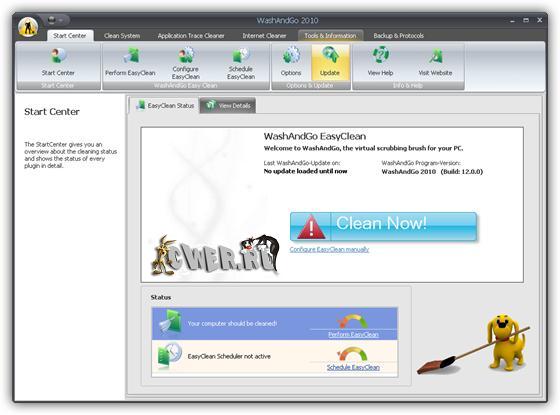Open the Application Trace Cleaner tab
Image resolution: width=560 pixels, height=415 pixels.
[x=191, y=36]
